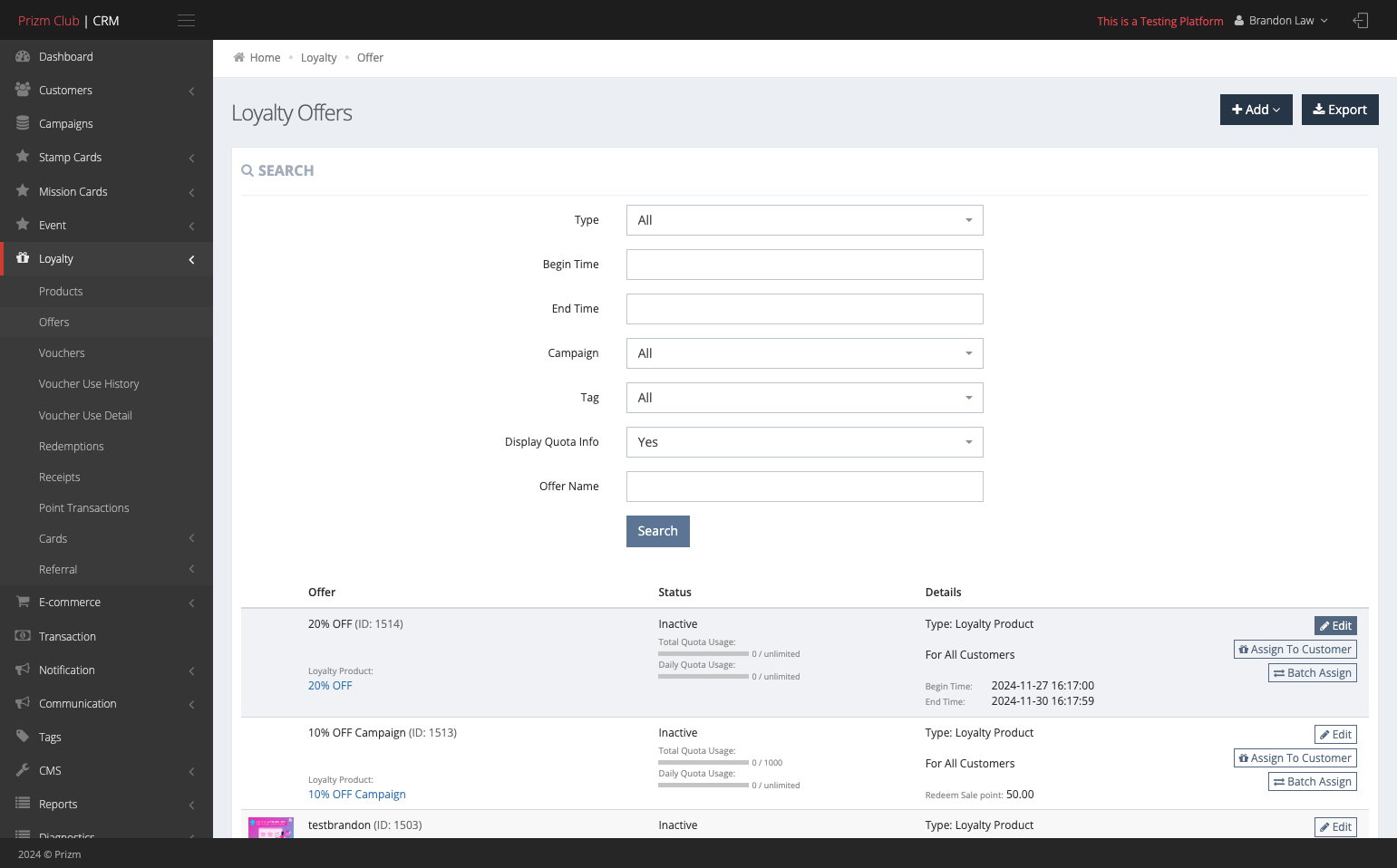Image resolution: width=1397 pixels, height=868 pixels.
Task: Click the Tags tag icon
Action: [23, 737]
